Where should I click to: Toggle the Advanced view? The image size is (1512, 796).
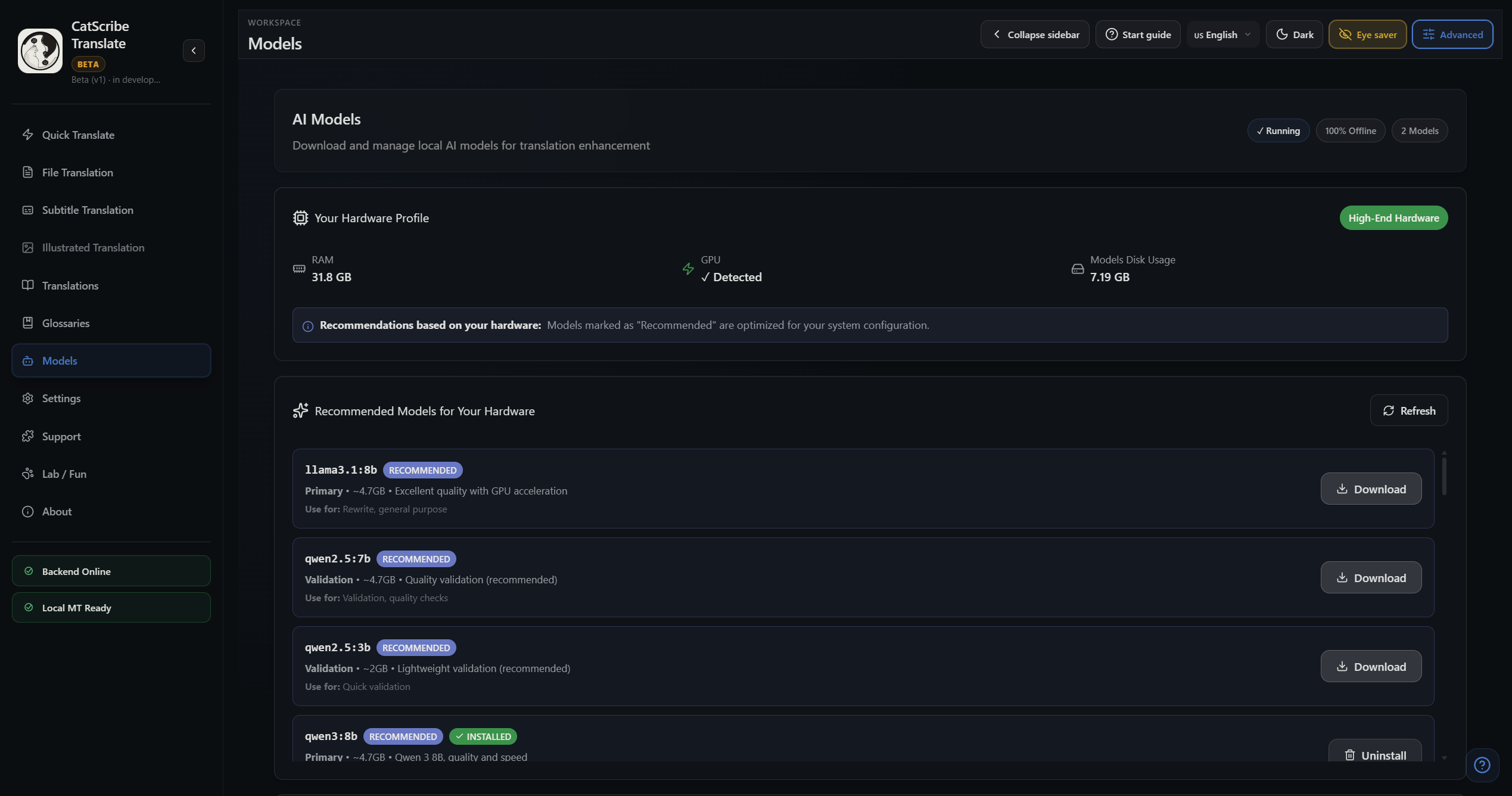(1452, 34)
